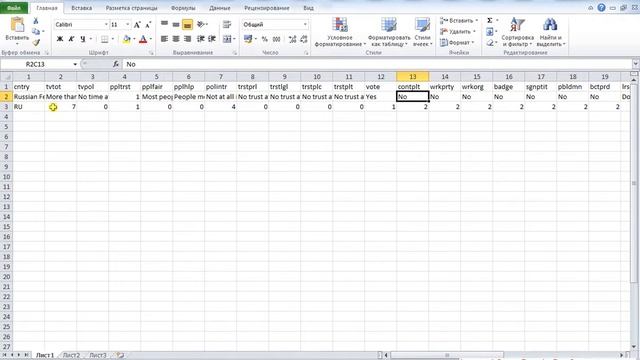The image size is (640, 360).
Task: Switch to Разметка страницы tab
Action: (131, 8)
